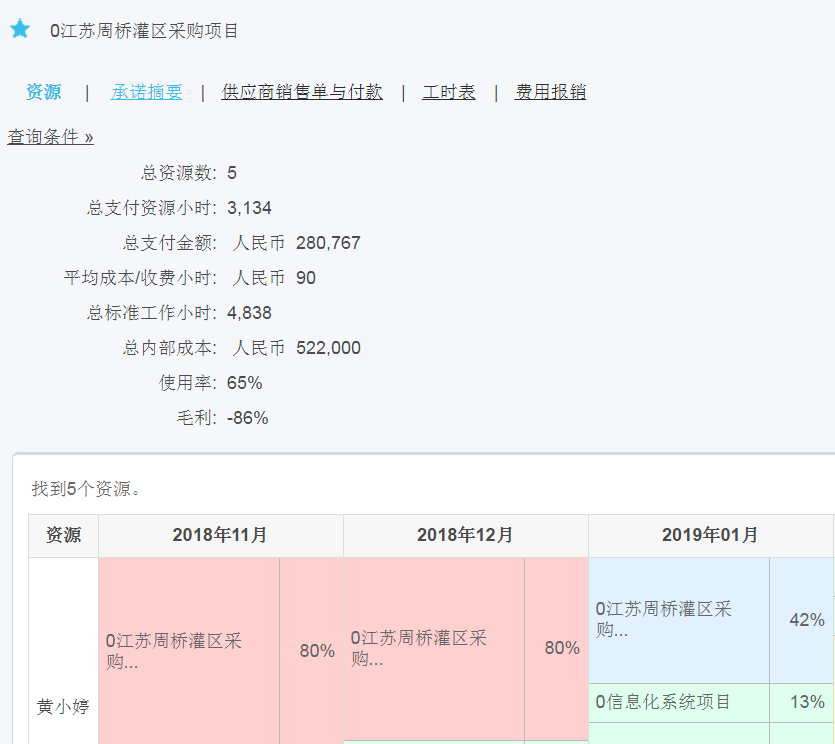Viewport: 835px width, 744px height.
Task: Select the 2018年11月 column header
Action: (220, 535)
